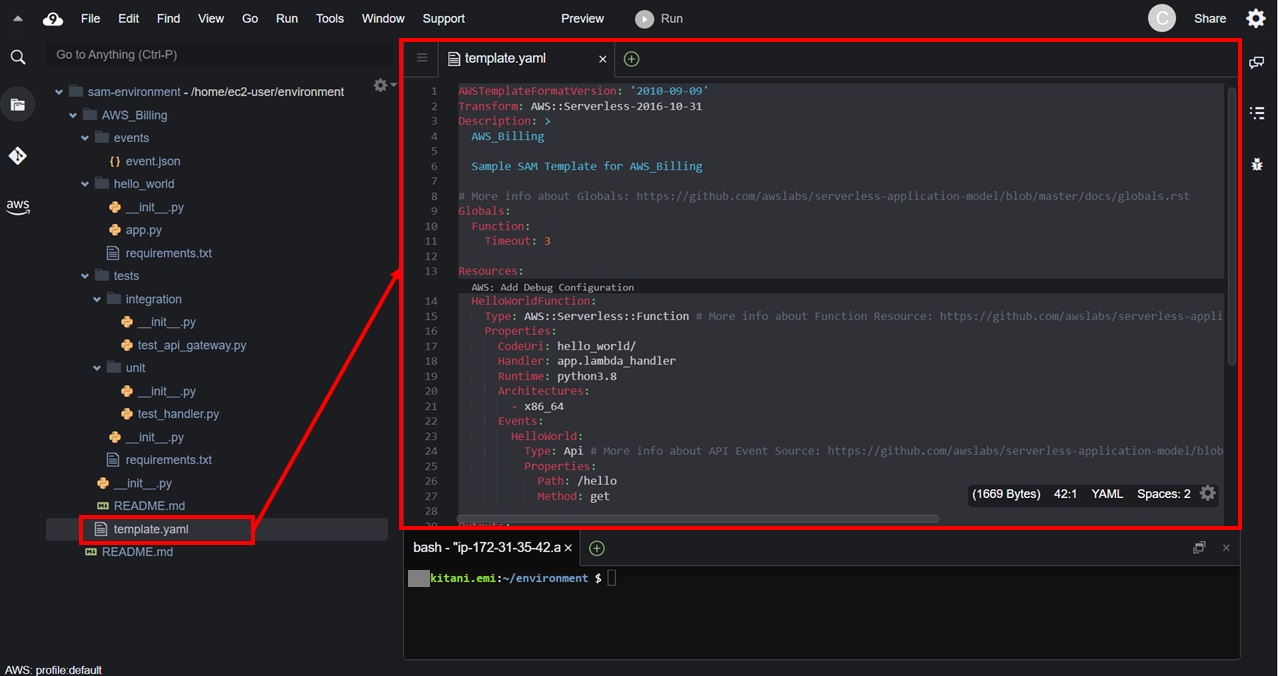Image resolution: width=1278 pixels, height=676 pixels.
Task: Click the editor vertical scrollbar
Action: pos(1230,228)
